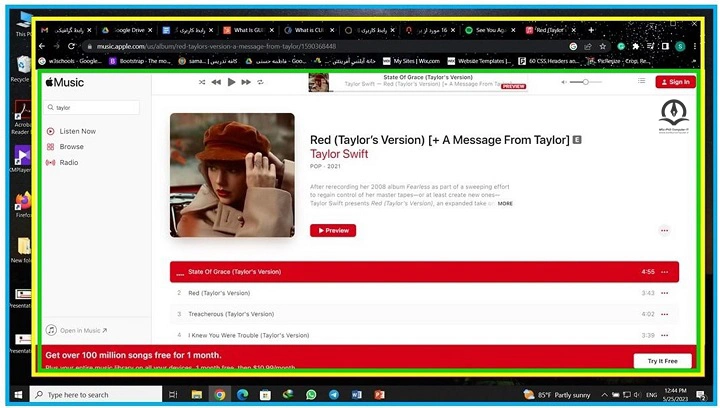Reload the current page

[x=71, y=46]
